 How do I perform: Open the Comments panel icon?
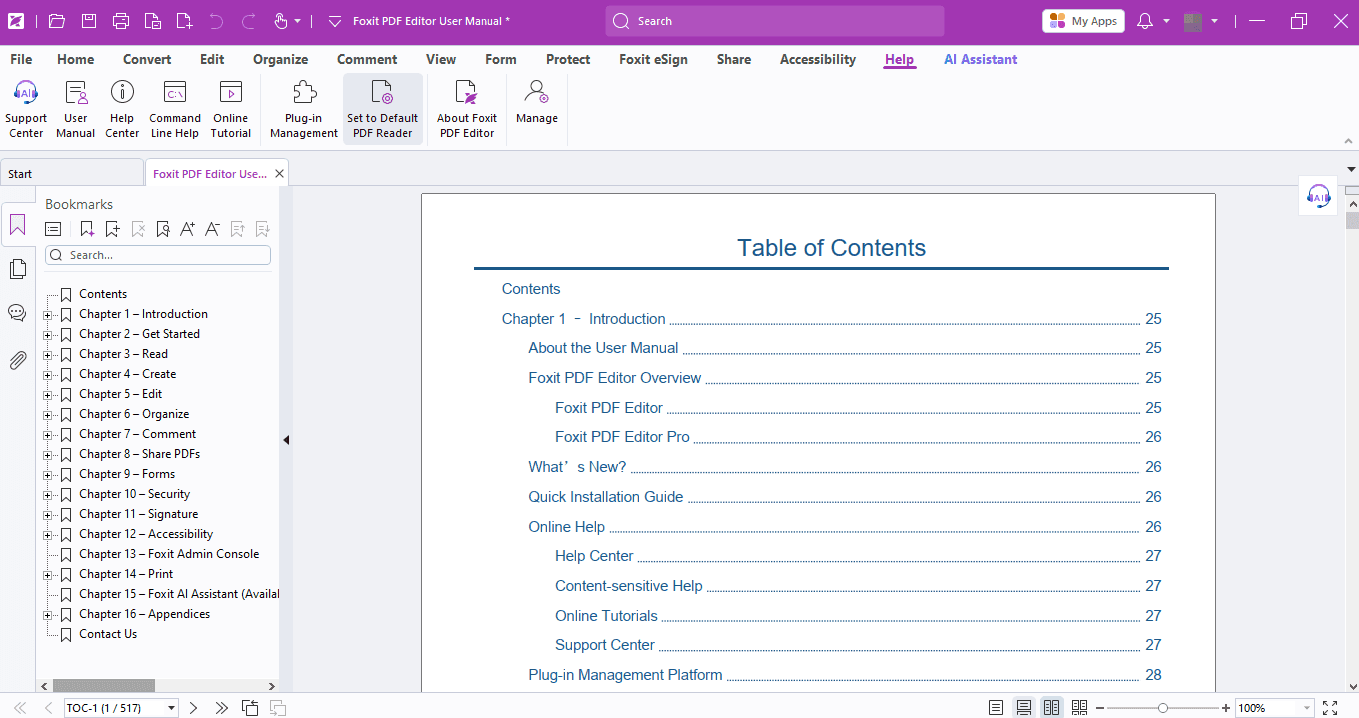pyautogui.click(x=17, y=313)
